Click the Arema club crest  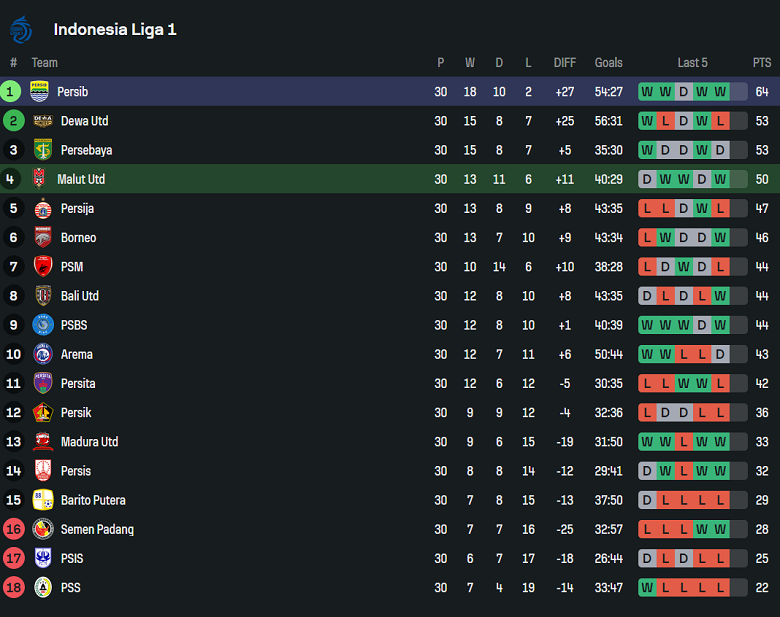(42, 354)
